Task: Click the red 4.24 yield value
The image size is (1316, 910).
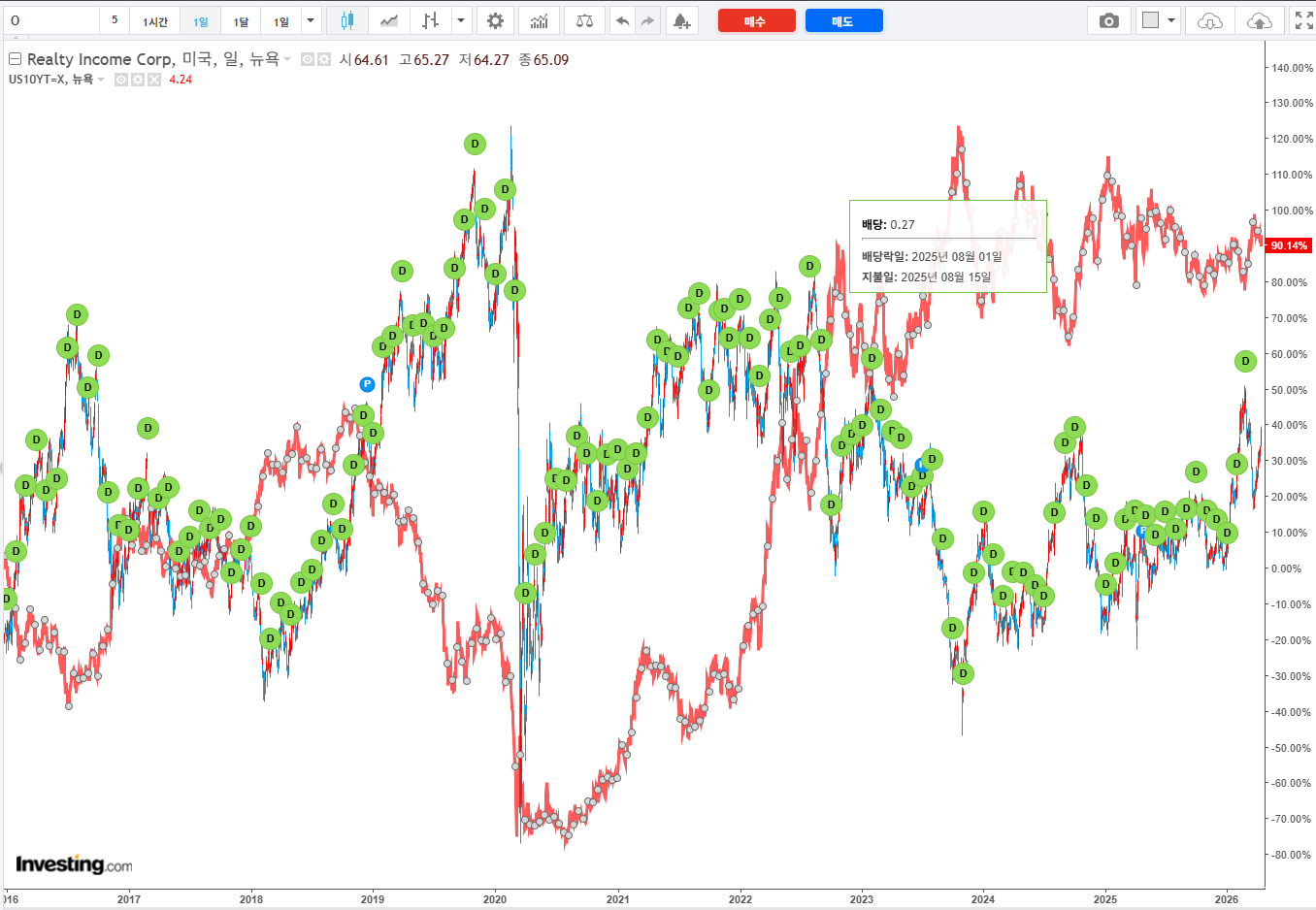Action: [181, 80]
